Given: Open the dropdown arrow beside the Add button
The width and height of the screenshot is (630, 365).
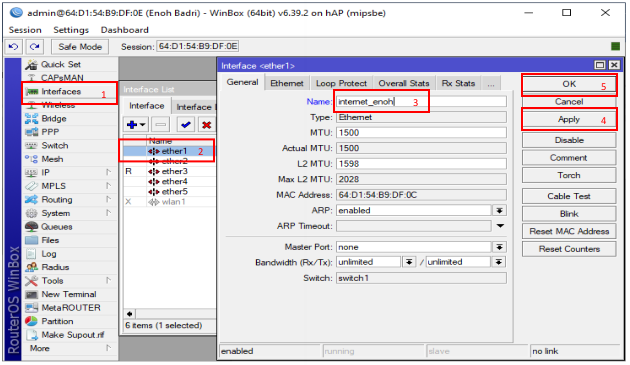Looking at the screenshot, I should click(x=143, y=125).
